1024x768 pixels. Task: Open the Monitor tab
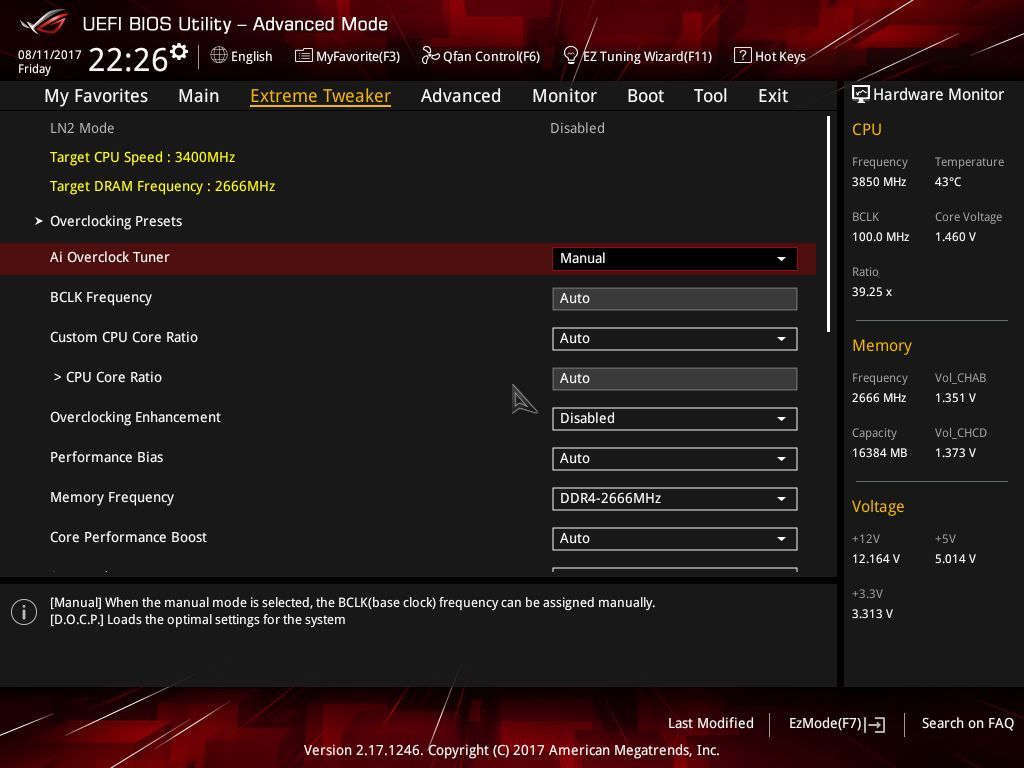(564, 95)
